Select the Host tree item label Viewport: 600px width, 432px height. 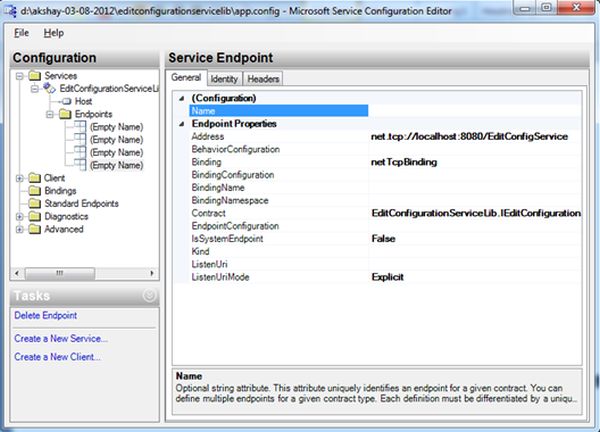[x=83, y=101]
